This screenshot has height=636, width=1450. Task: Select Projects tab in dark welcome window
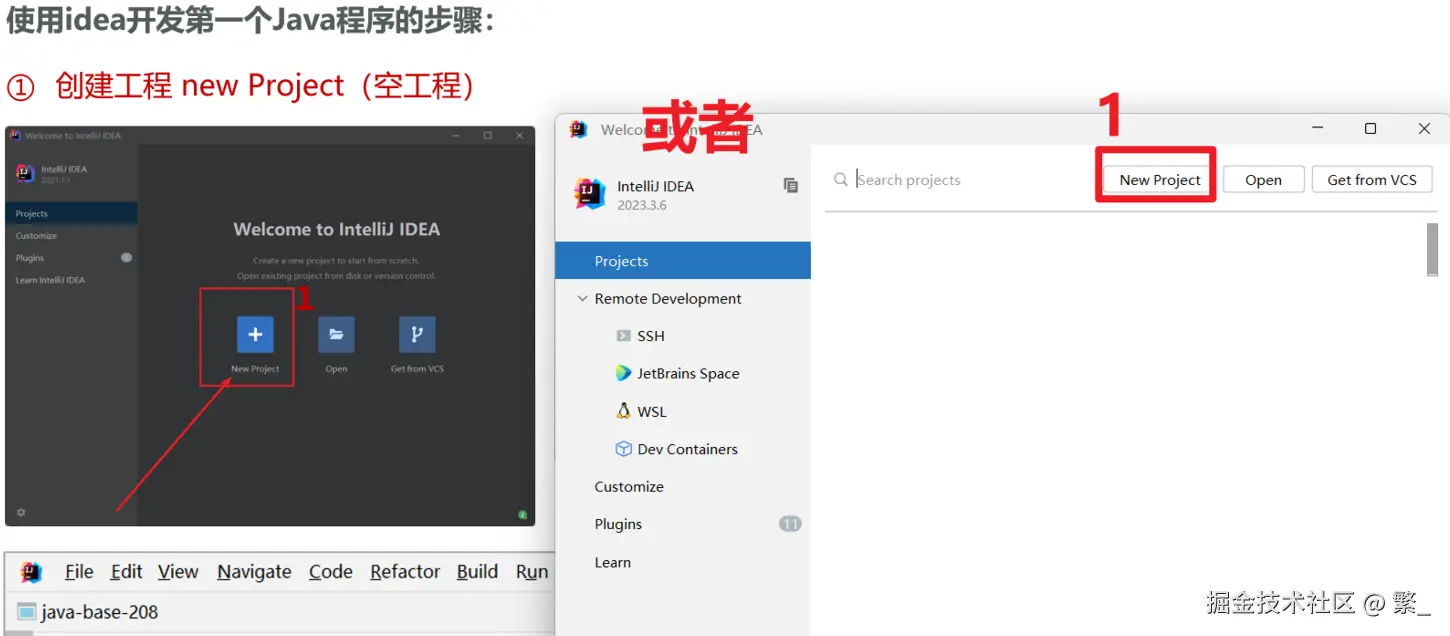click(71, 213)
